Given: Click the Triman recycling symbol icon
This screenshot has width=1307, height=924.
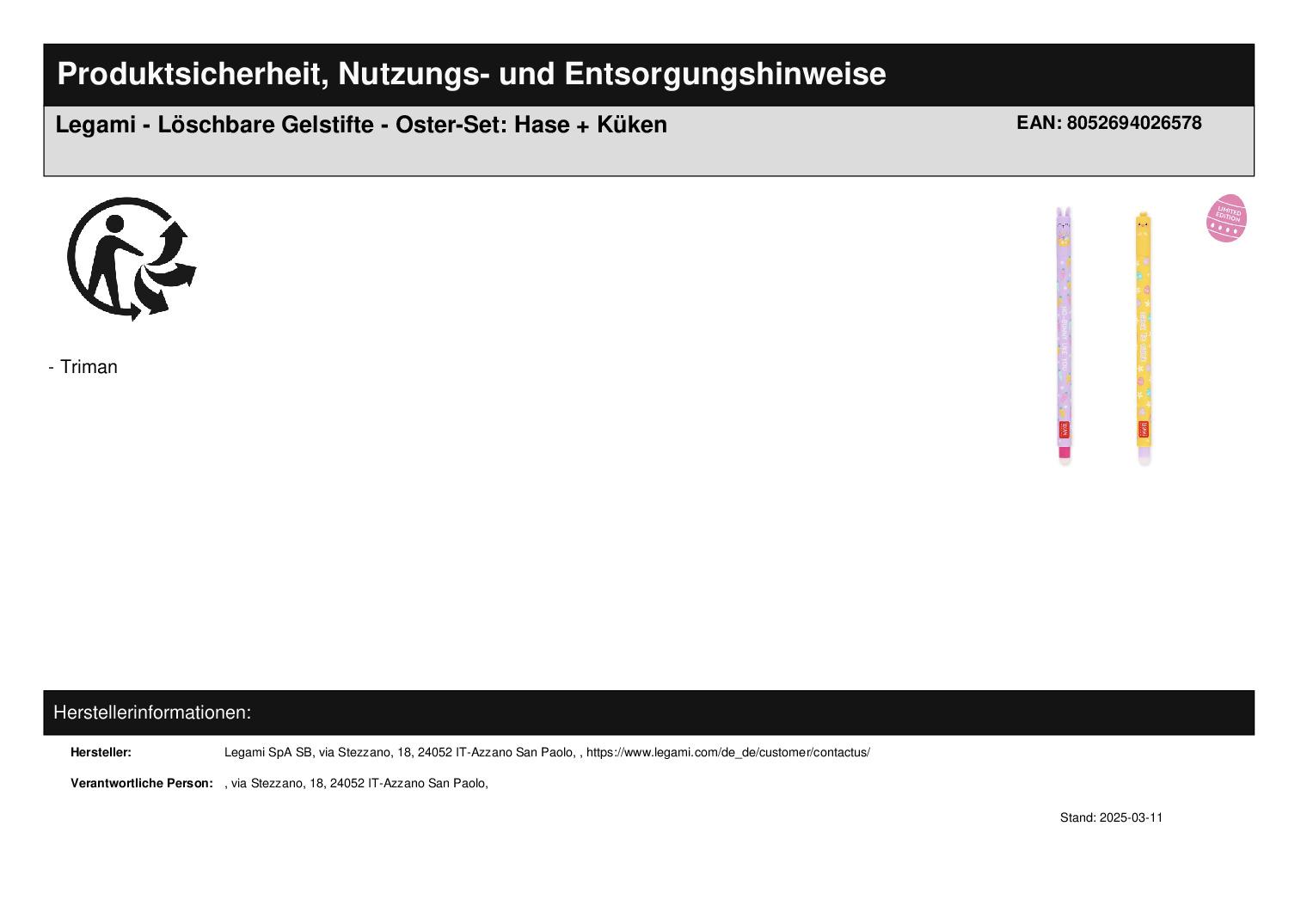Looking at the screenshot, I should 132,260.
